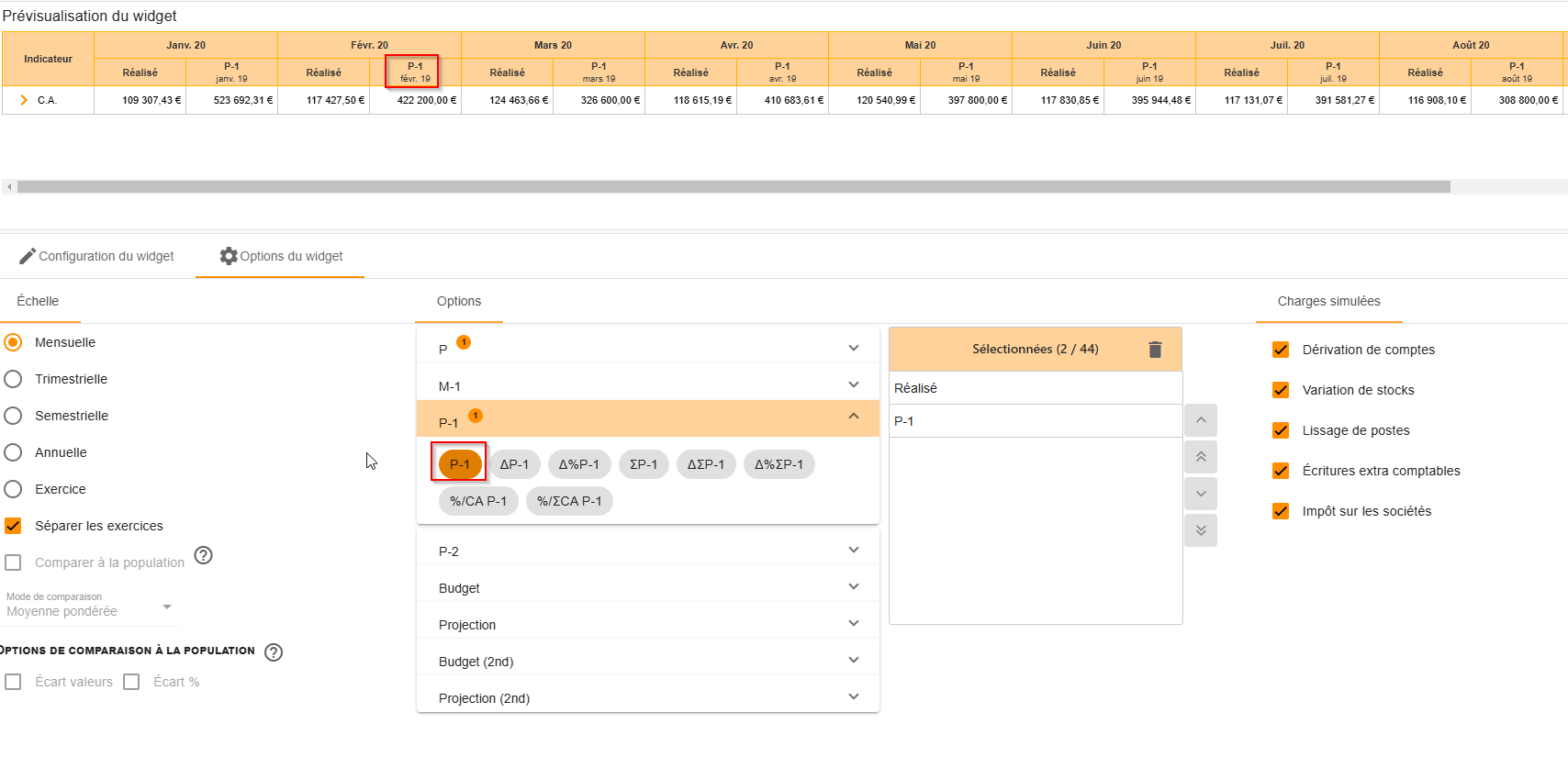This screenshot has width=1568, height=757.
Task: Click the move to top double-arrow button
Action: pos(1200,457)
